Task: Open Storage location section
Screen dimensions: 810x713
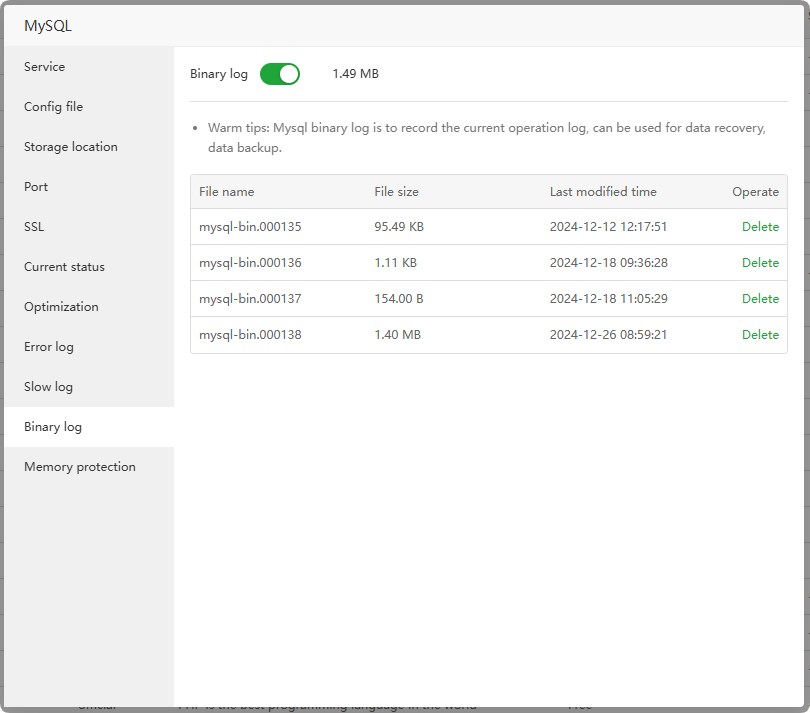Action: click(x=71, y=147)
